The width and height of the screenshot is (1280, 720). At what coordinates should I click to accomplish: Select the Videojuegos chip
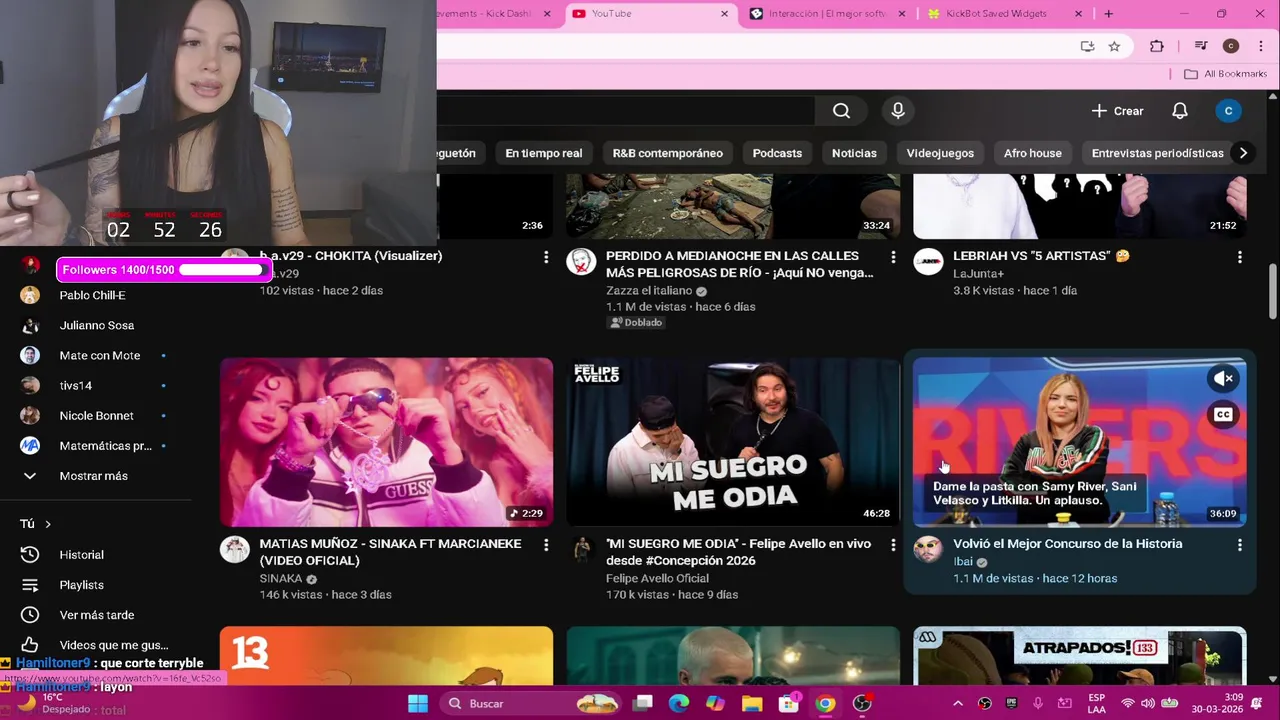[940, 153]
